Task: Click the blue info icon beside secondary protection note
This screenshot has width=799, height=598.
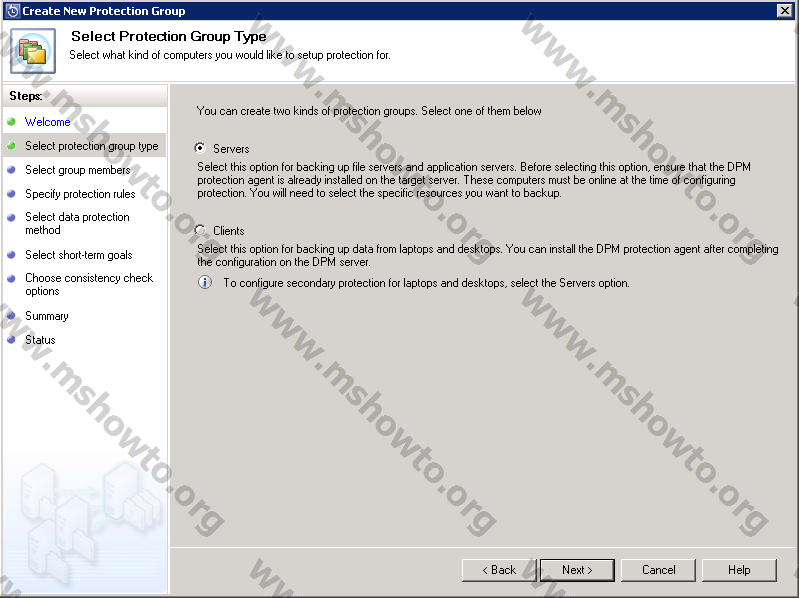Action: click(205, 283)
